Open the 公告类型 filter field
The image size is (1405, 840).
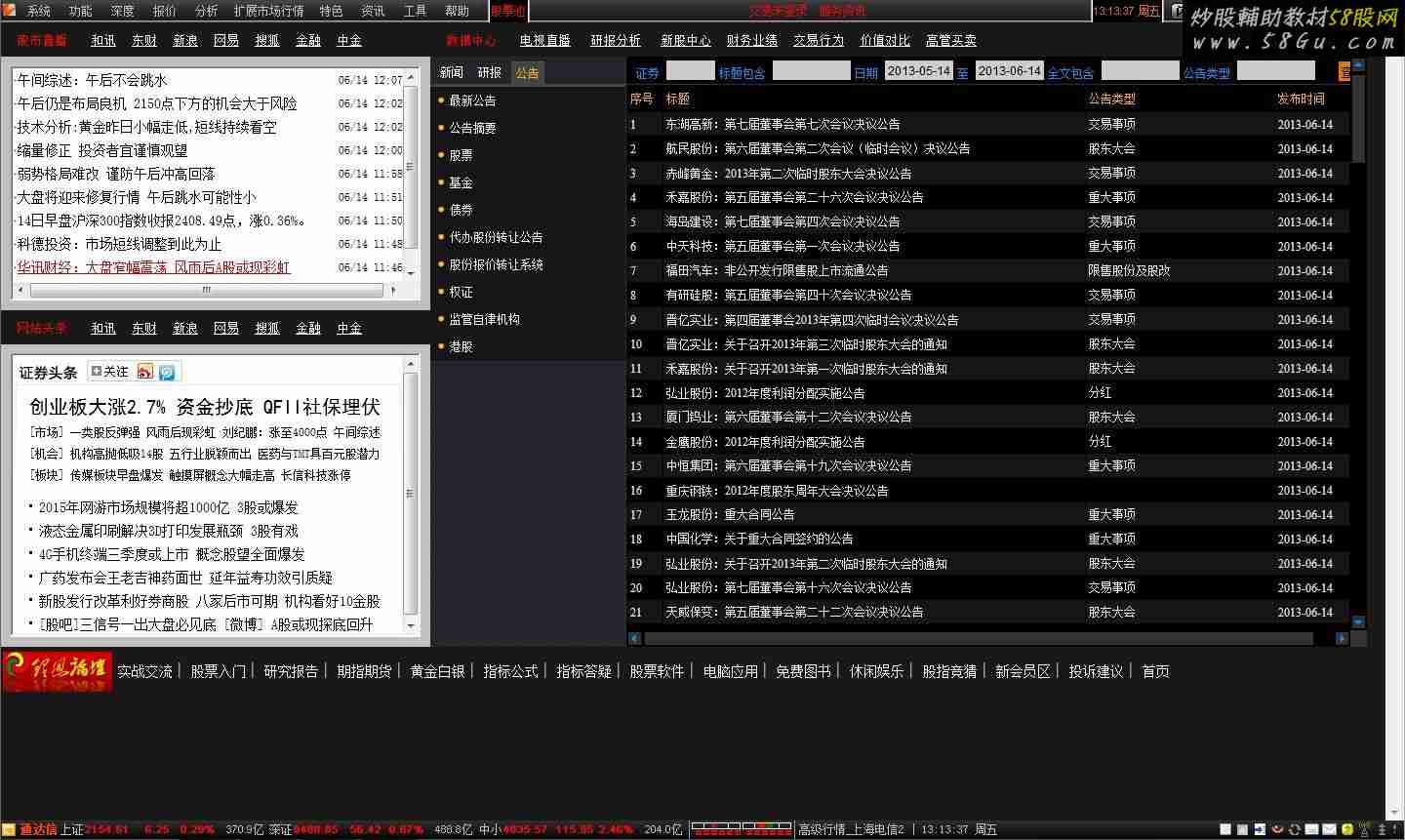coord(1275,71)
